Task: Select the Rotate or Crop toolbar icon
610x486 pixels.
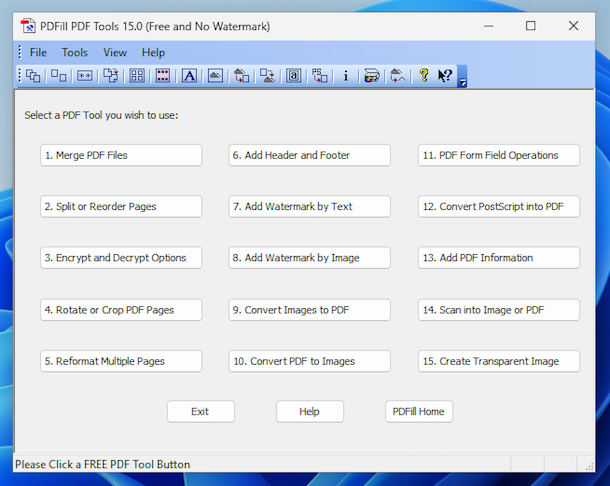Action: coord(111,75)
